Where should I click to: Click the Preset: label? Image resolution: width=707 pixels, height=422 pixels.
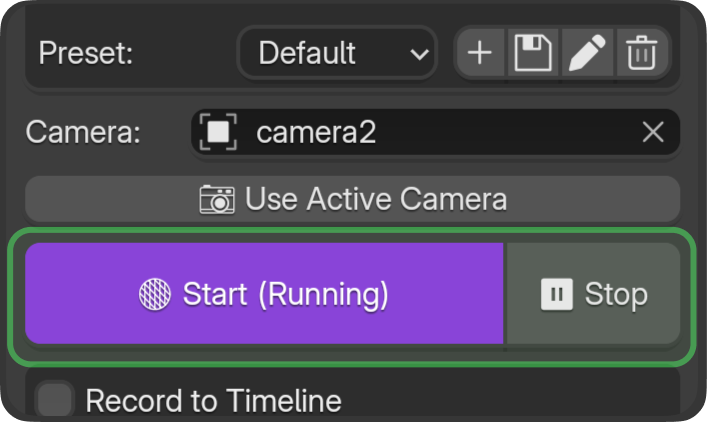point(85,52)
